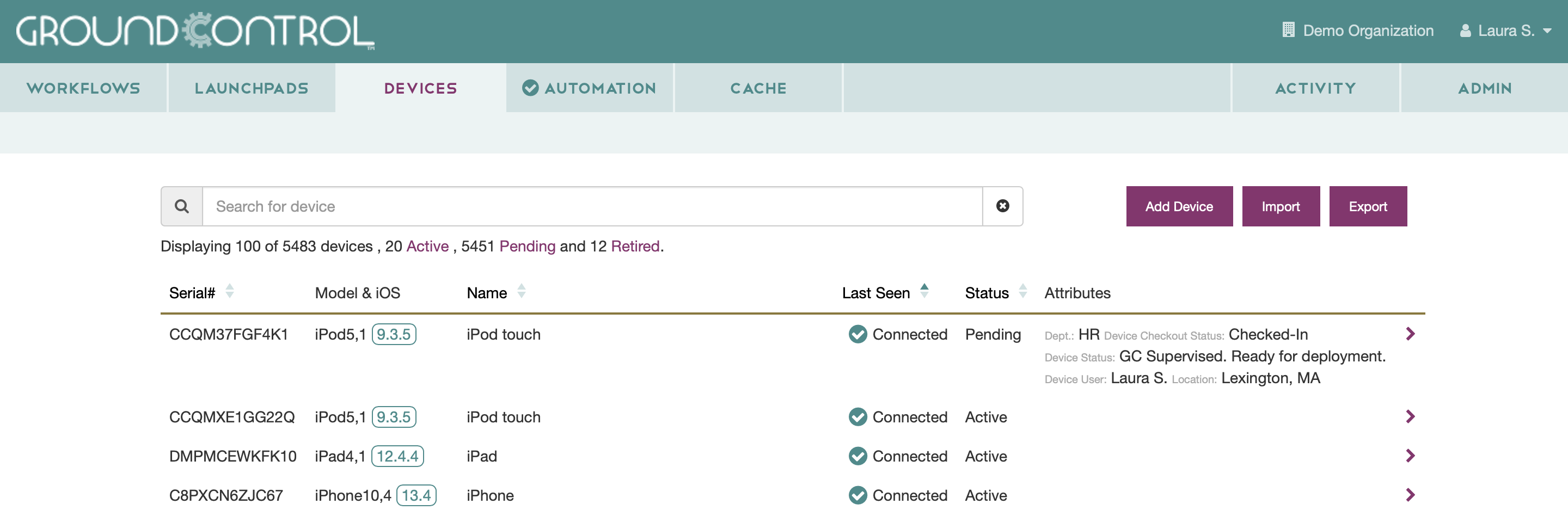Click the Checked-In checkout status value
The height and width of the screenshot is (516, 1568).
point(1268,334)
